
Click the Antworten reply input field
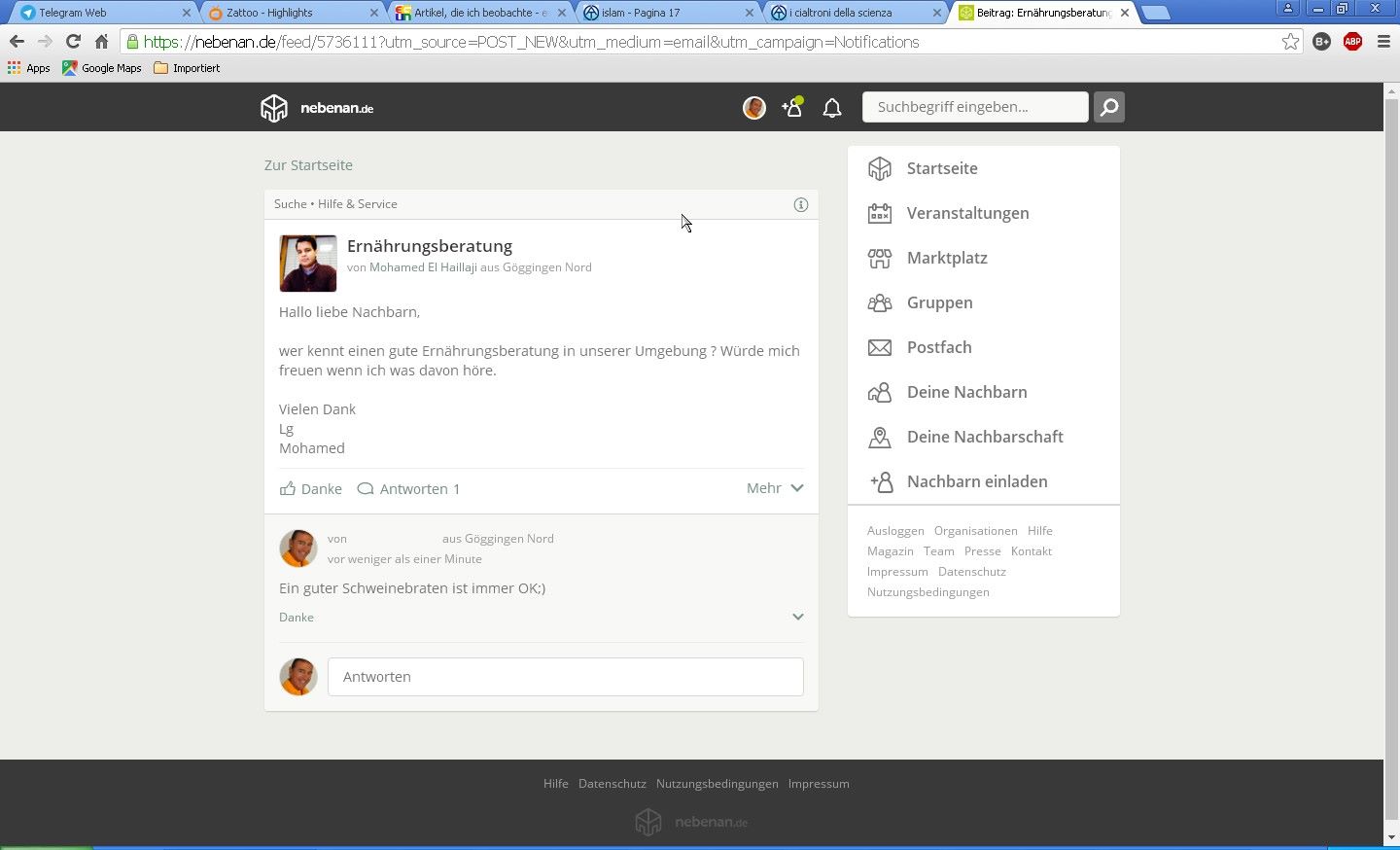point(566,677)
